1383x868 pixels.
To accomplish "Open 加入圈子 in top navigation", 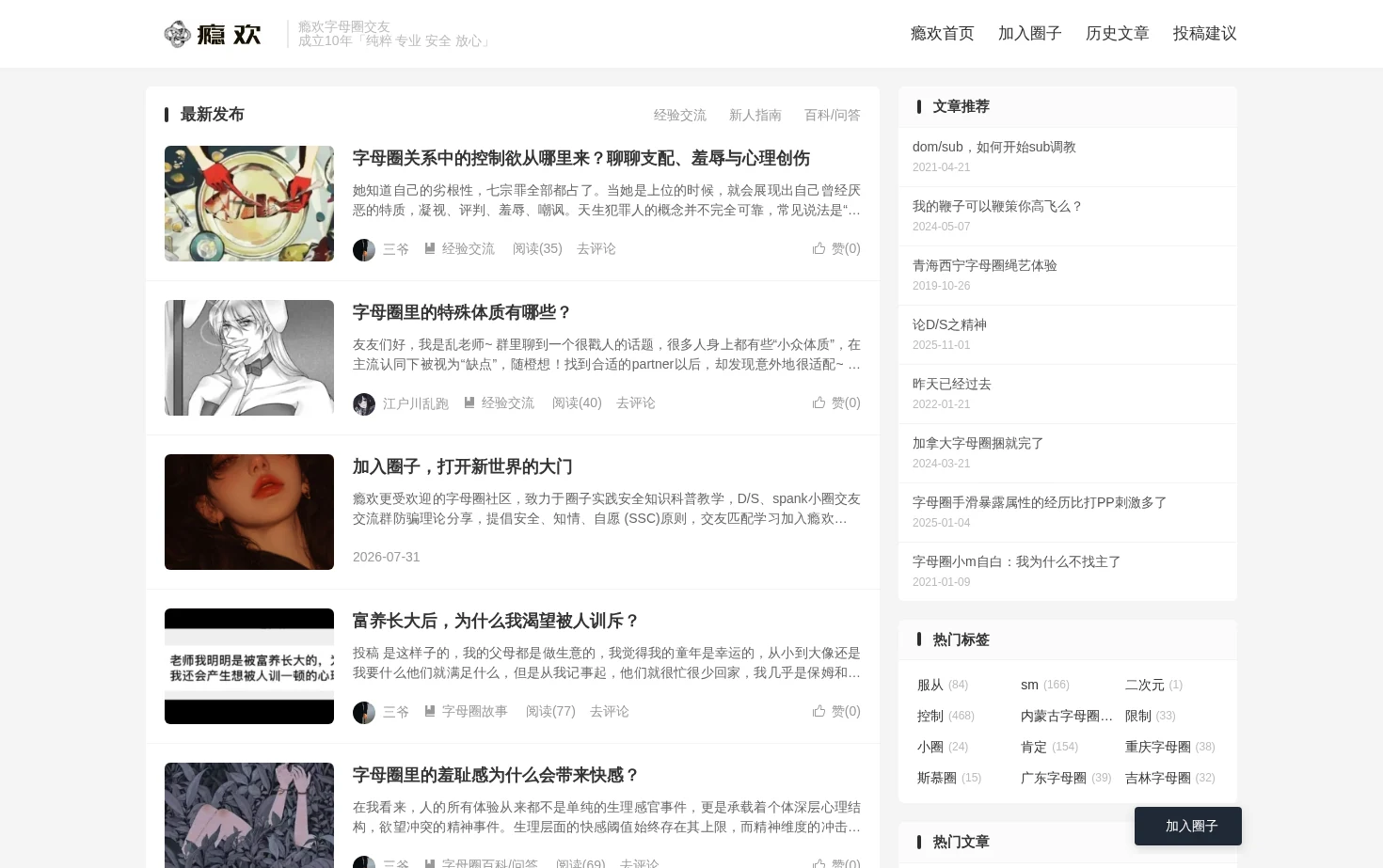I will 1029,34.
